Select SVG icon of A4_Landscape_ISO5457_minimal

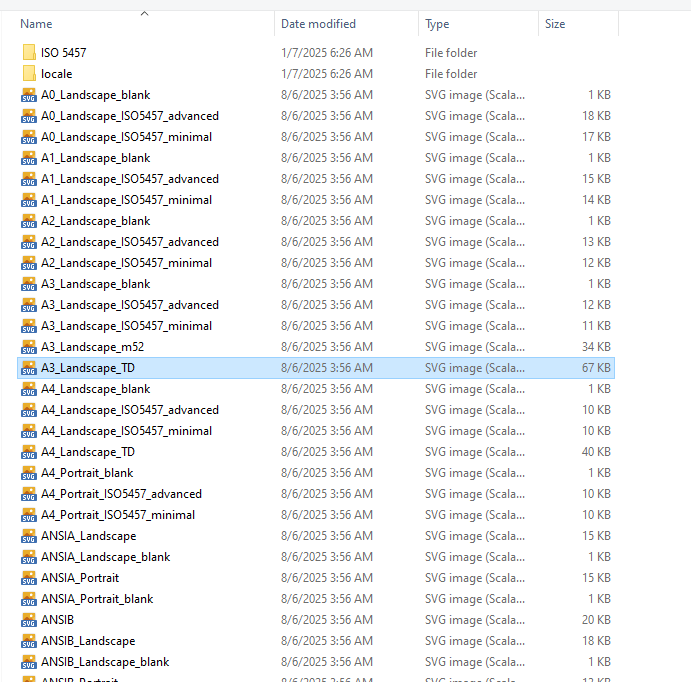click(x=29, y=431)
